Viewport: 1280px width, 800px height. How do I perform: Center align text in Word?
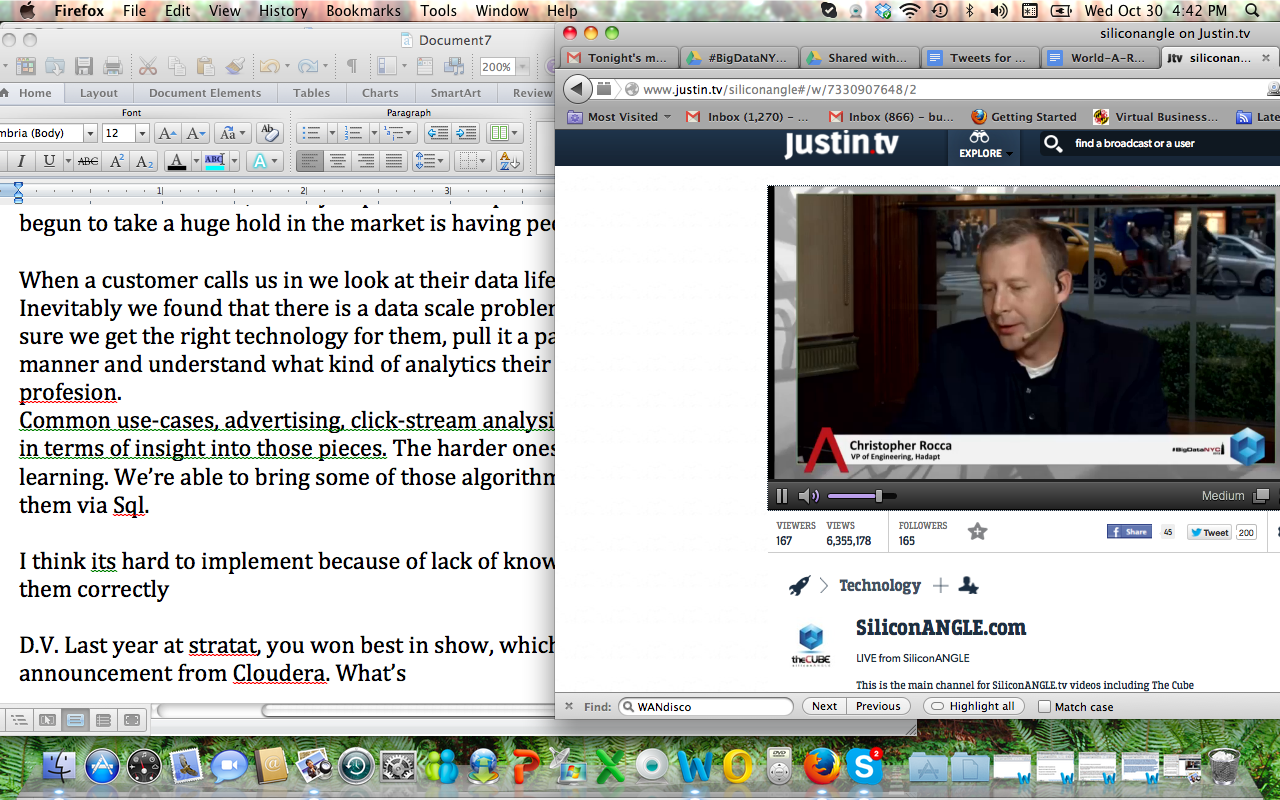338,161
